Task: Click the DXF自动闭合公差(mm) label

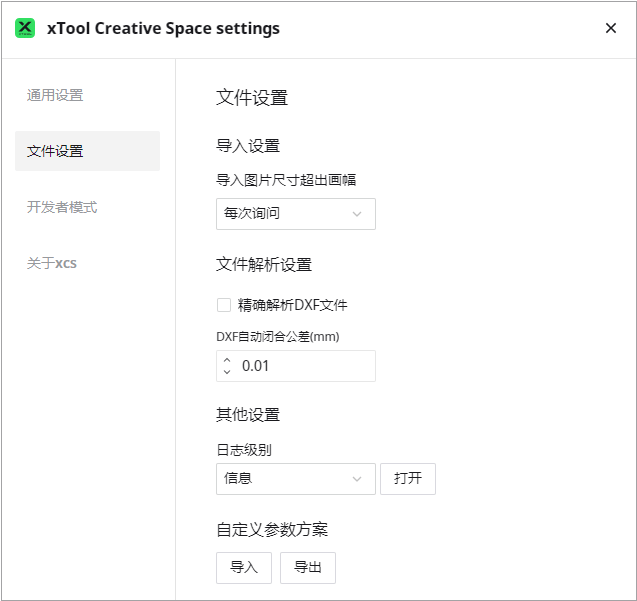Action: (x=278, y=336)
